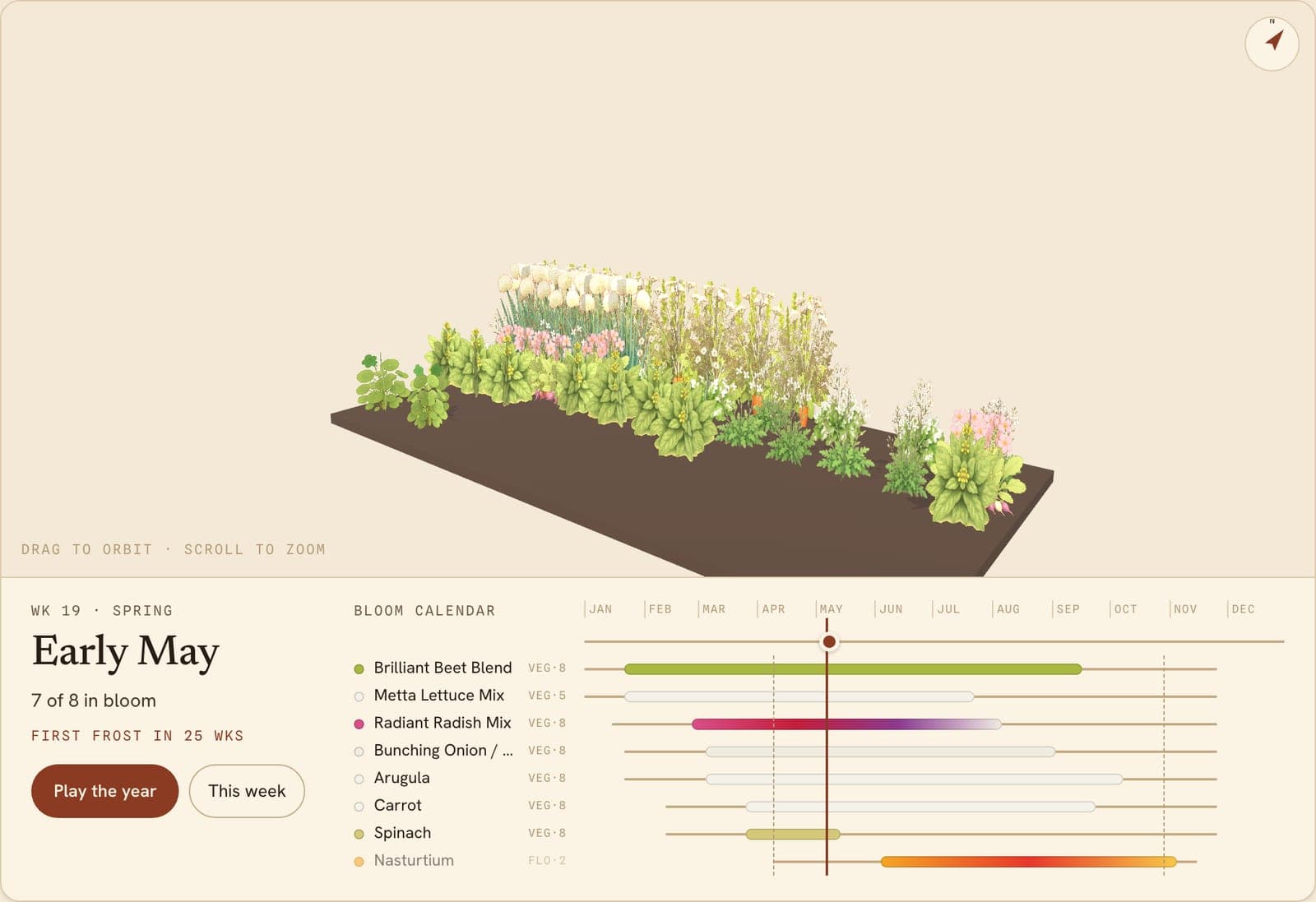Click the green Brilliant Beet Blend bloom bar
The width and height of the screenshot is (1316, 902).
pos(853,669)
